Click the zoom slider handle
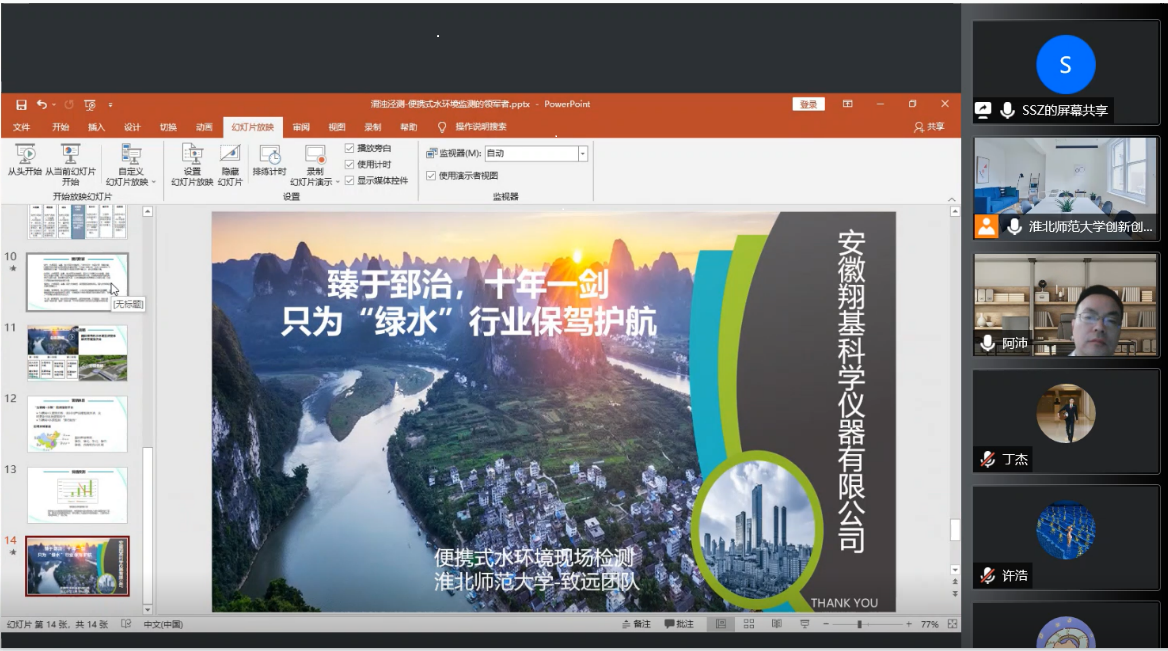The width and height of the screenshot is (1168, 651). 859,624
